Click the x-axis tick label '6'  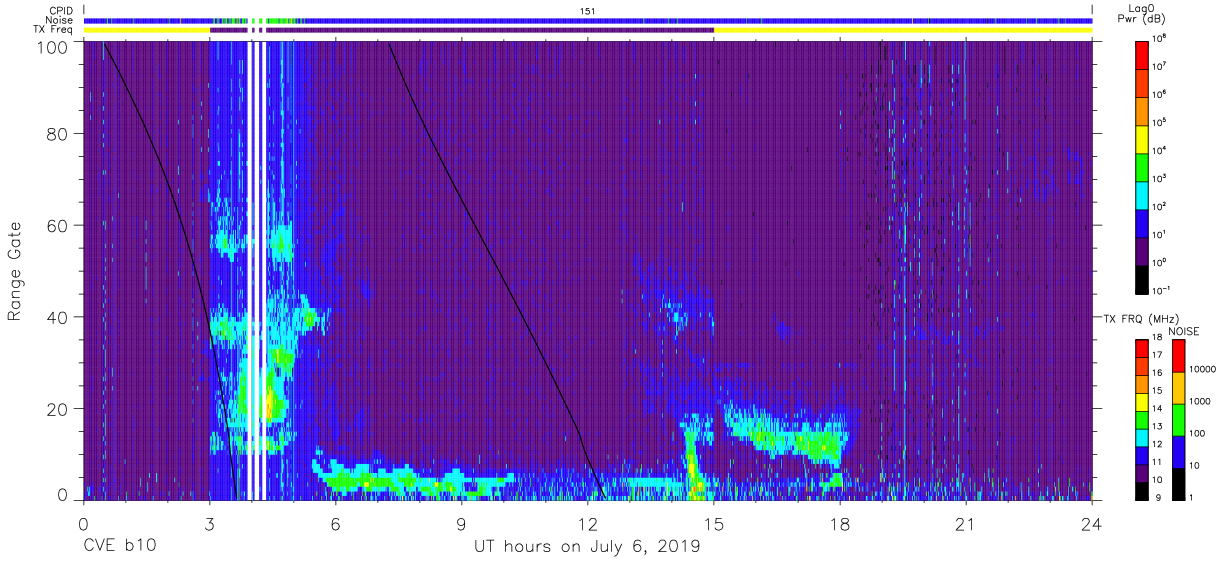tap(335, 523)
